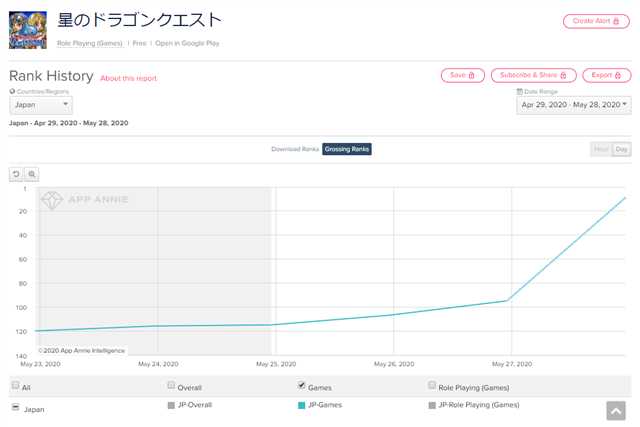Click the globe icon beside Countries/Regions

(12, 91)
